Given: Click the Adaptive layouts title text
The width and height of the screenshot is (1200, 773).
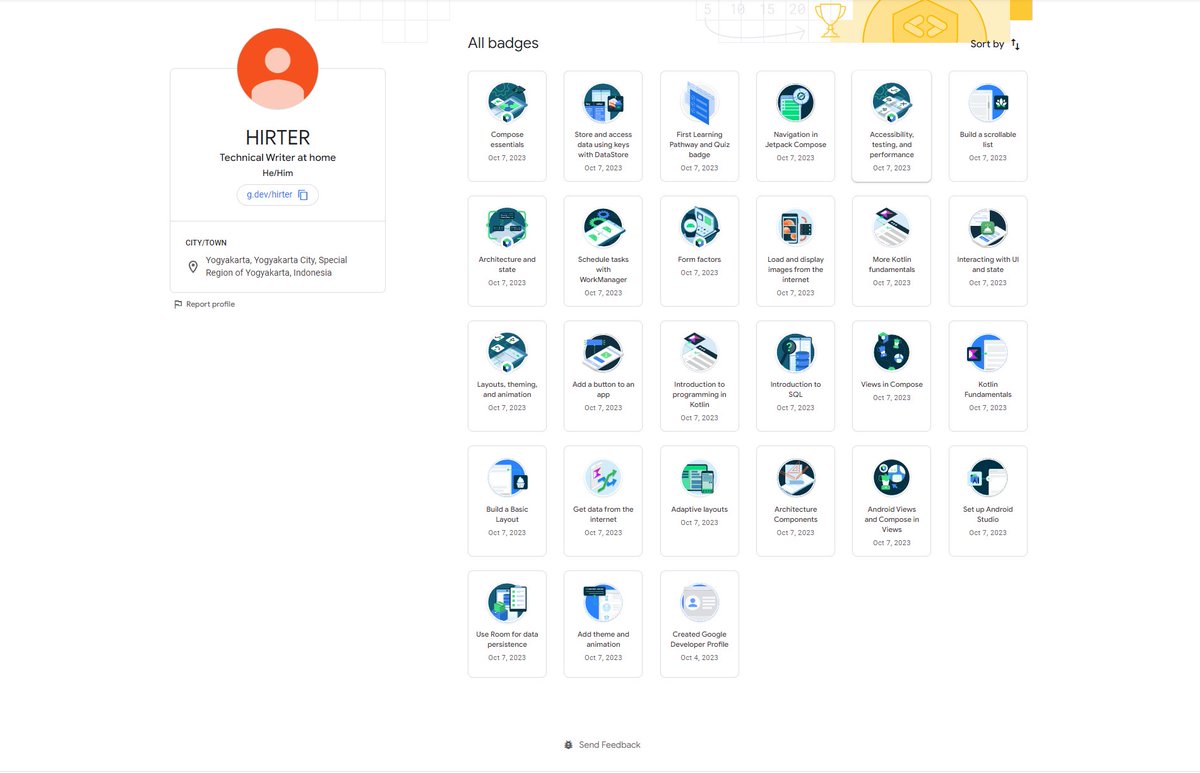Looking at the screenshot, I should [x=699, y=510].
